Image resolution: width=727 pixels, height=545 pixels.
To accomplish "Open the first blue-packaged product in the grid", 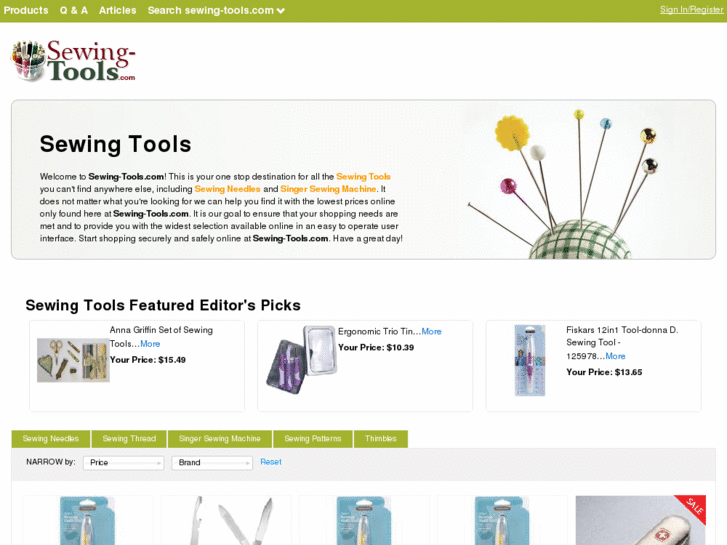I will coord(87,520).
